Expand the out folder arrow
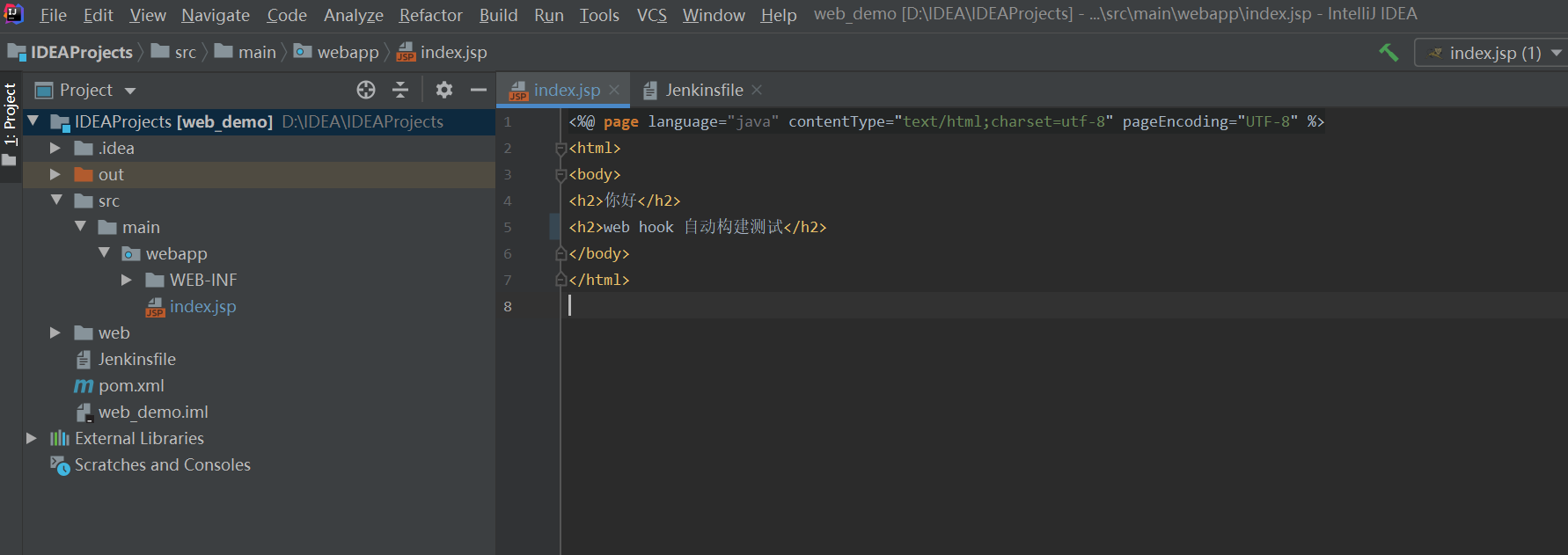 [x=55, y=174]
